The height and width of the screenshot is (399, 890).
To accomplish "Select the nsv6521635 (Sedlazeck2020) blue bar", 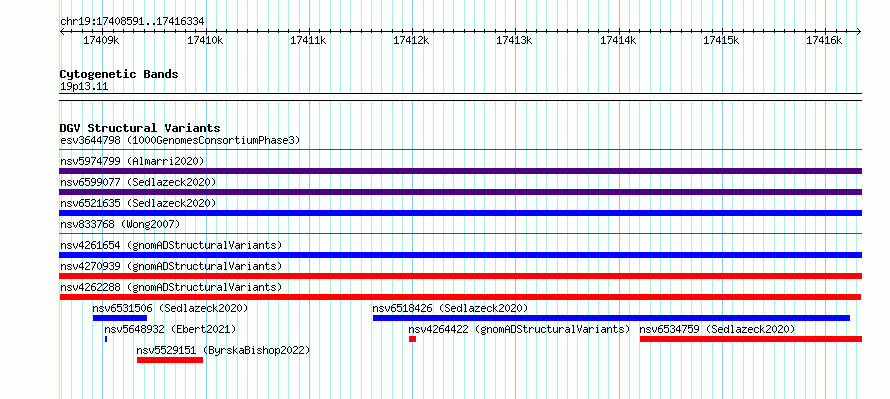I will (461, 213).
